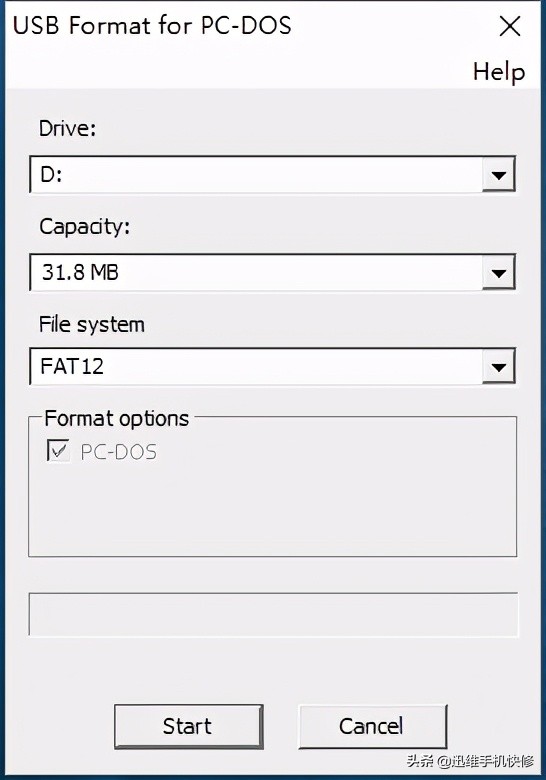This screenshot has width=546, height=780.
Task: Expand the Capacity dropdown arrow
Action: pos(498,273)
